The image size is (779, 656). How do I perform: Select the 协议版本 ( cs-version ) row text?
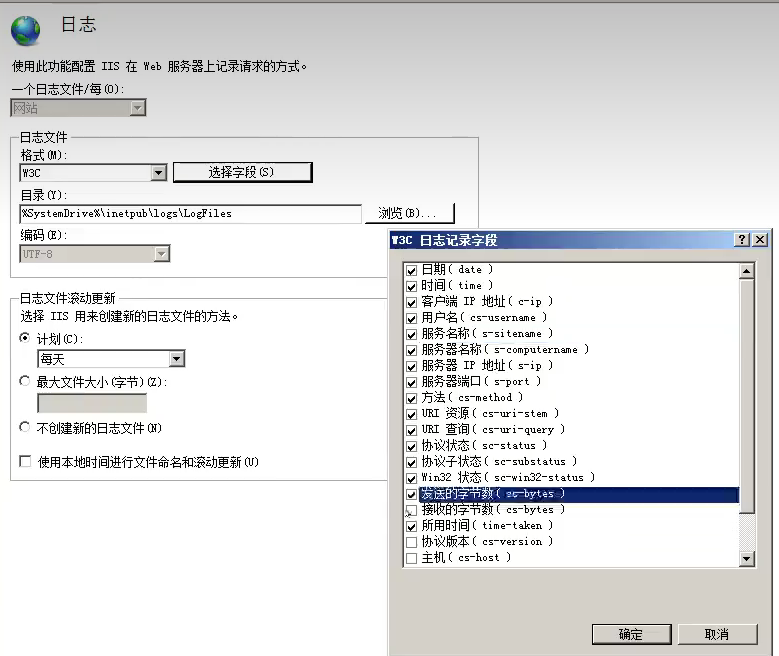[487, 542]
